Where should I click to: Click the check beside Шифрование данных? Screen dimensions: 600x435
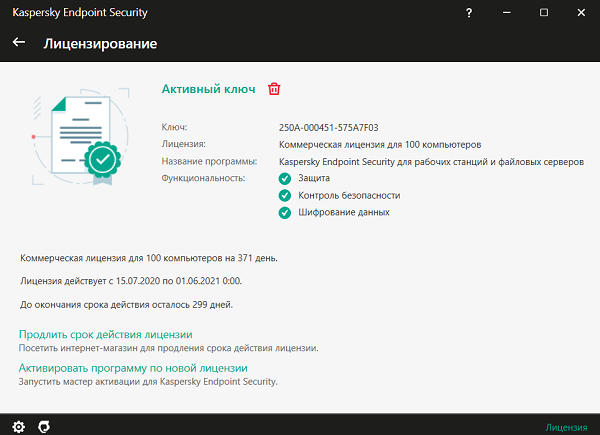tap(285, 212)
